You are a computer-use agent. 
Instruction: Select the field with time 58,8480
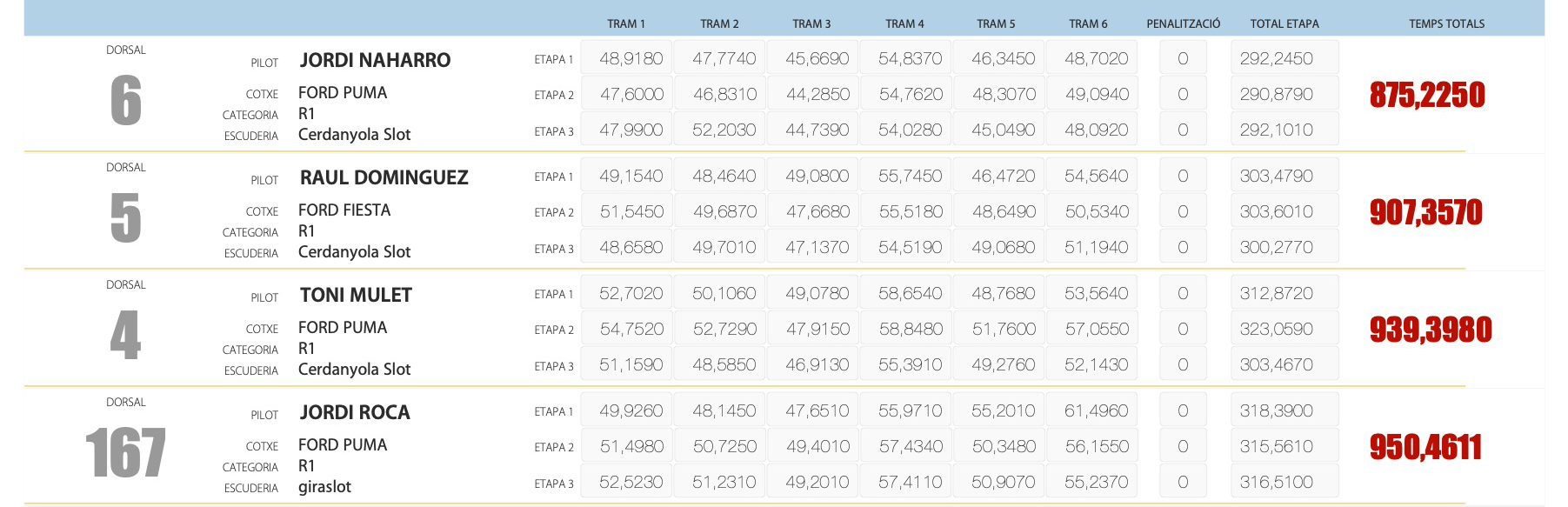point(911,329)
